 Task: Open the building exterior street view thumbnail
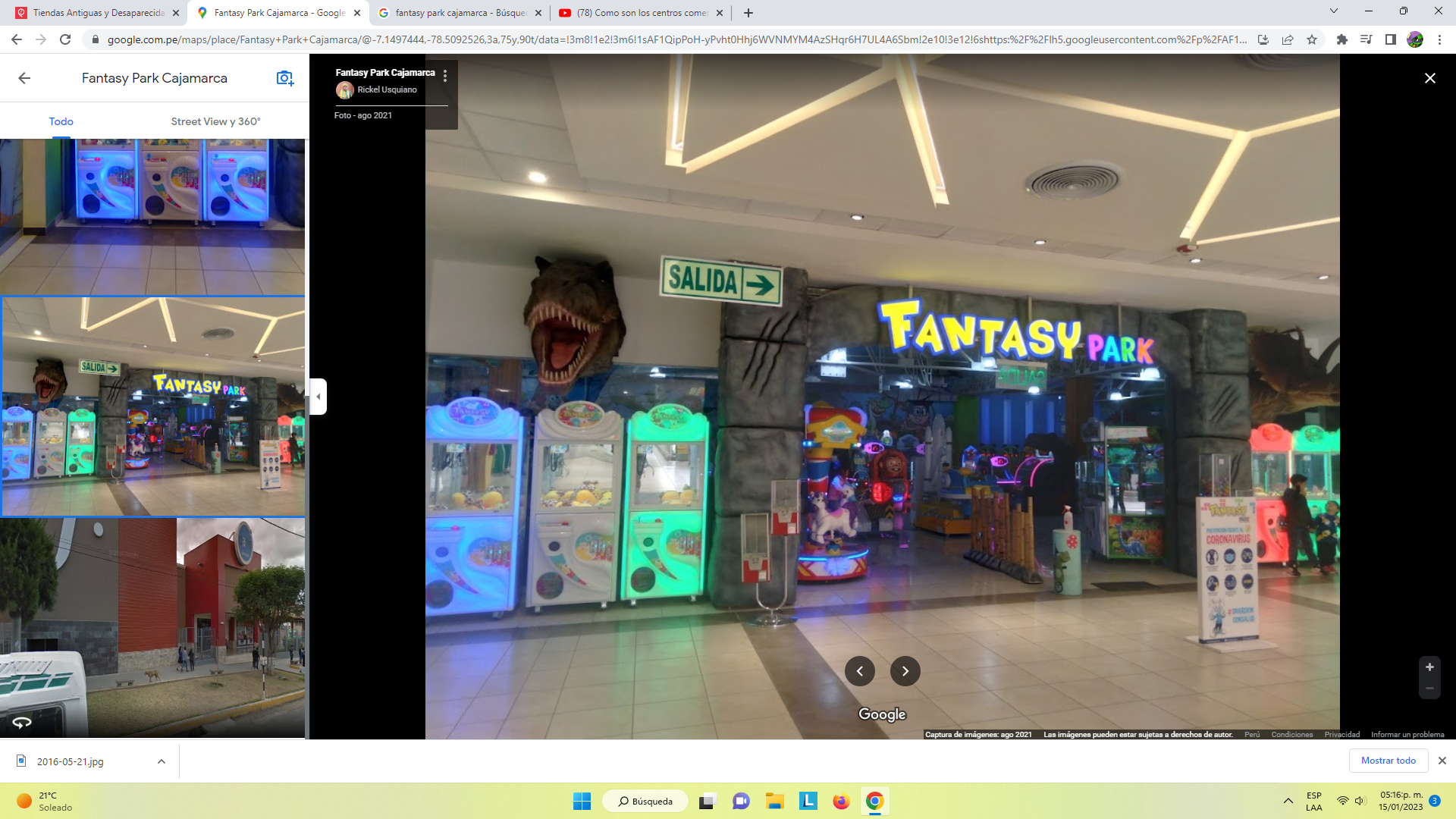[152, 628]
